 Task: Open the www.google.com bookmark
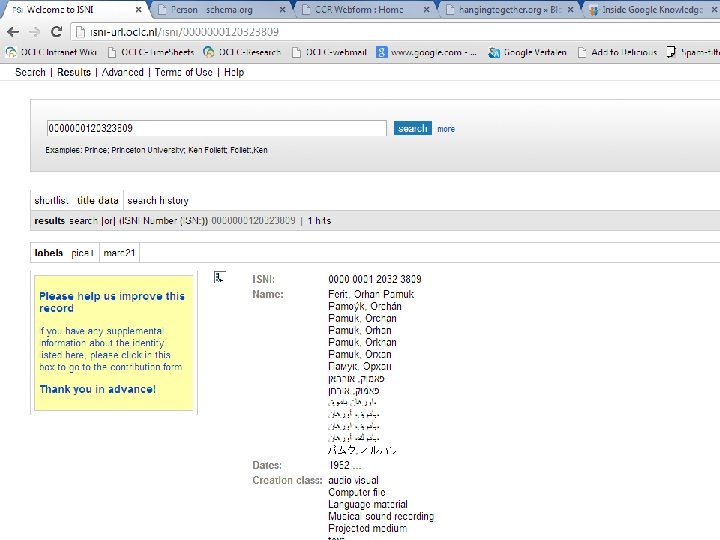pyautogui.click(x=427, y=52)
